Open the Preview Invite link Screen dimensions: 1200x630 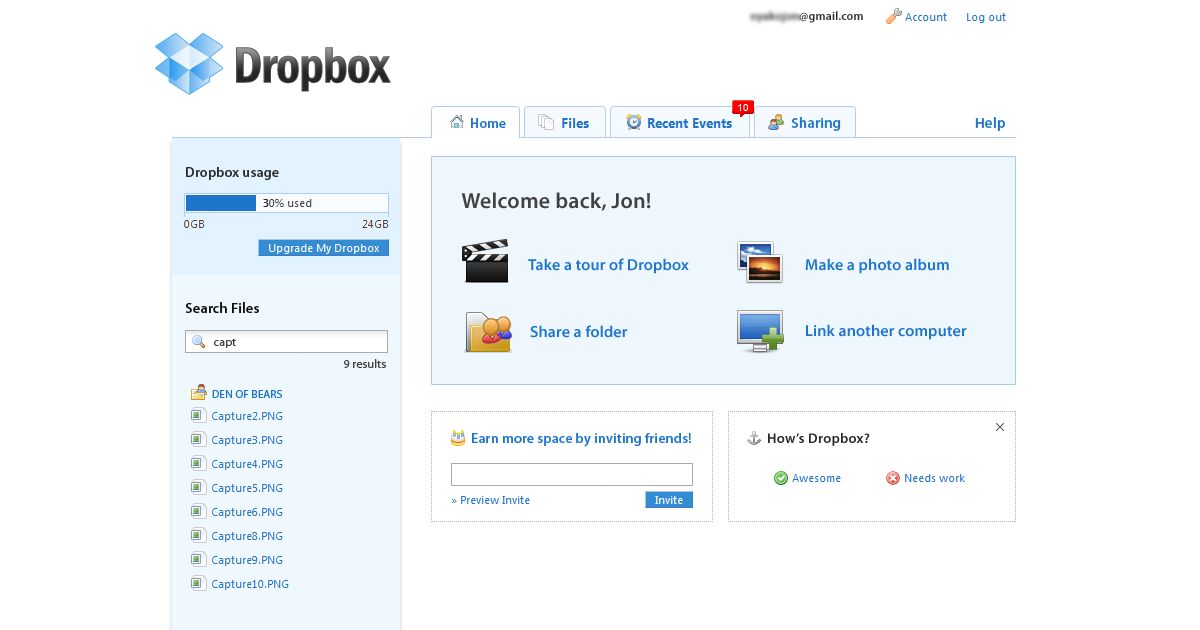(x=493, y=500)
